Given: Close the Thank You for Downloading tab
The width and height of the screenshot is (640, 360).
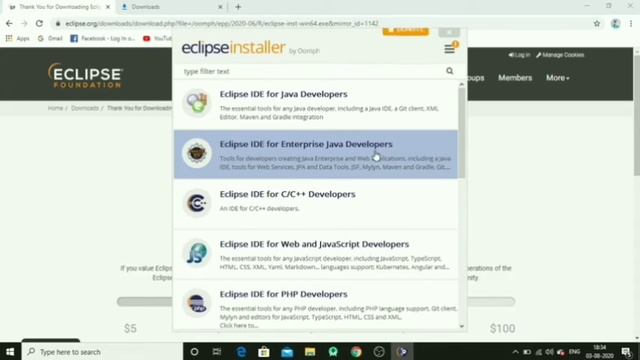Looking at the screenshot, I should (108, 7).
